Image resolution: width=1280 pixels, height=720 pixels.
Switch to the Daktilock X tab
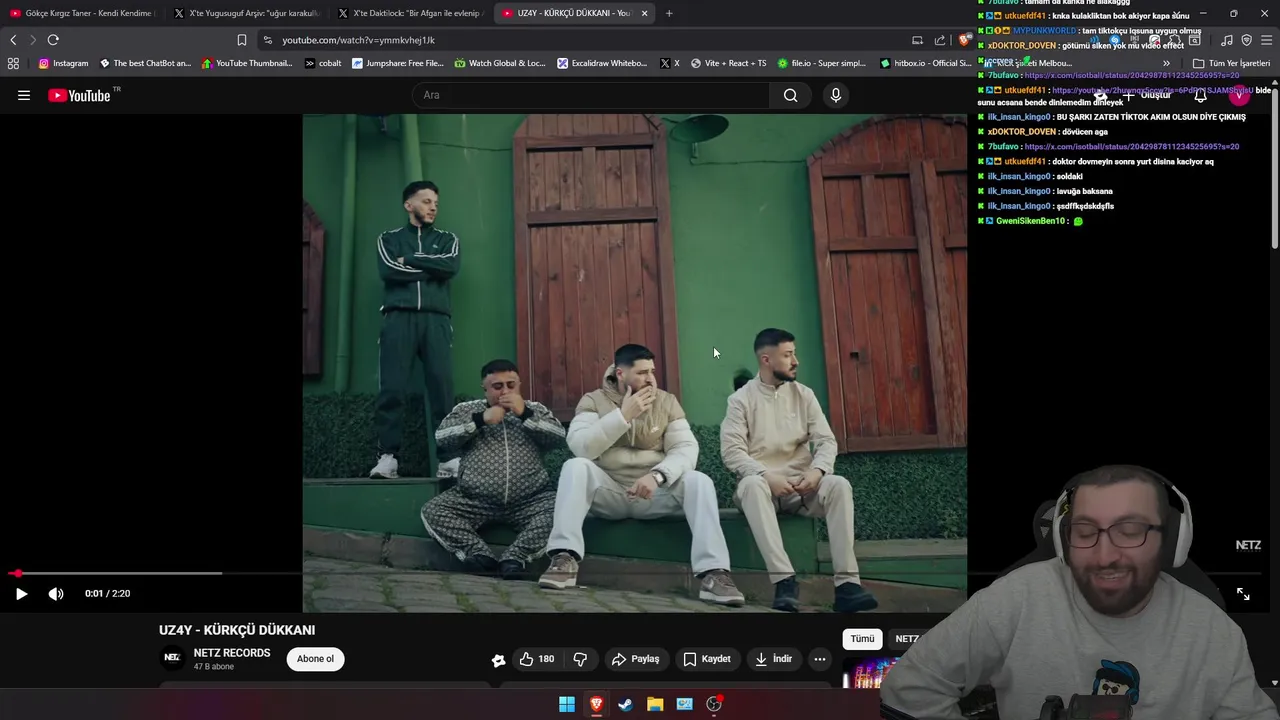(x=410, y=13)
